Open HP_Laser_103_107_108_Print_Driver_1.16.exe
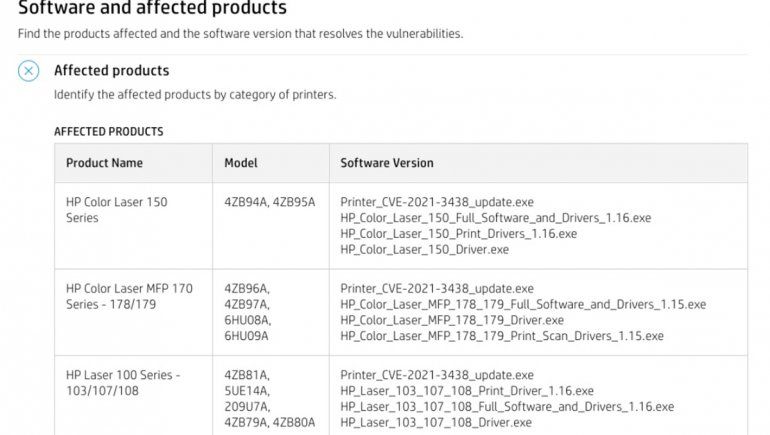770x435 pixels. (x=466, y=391)
